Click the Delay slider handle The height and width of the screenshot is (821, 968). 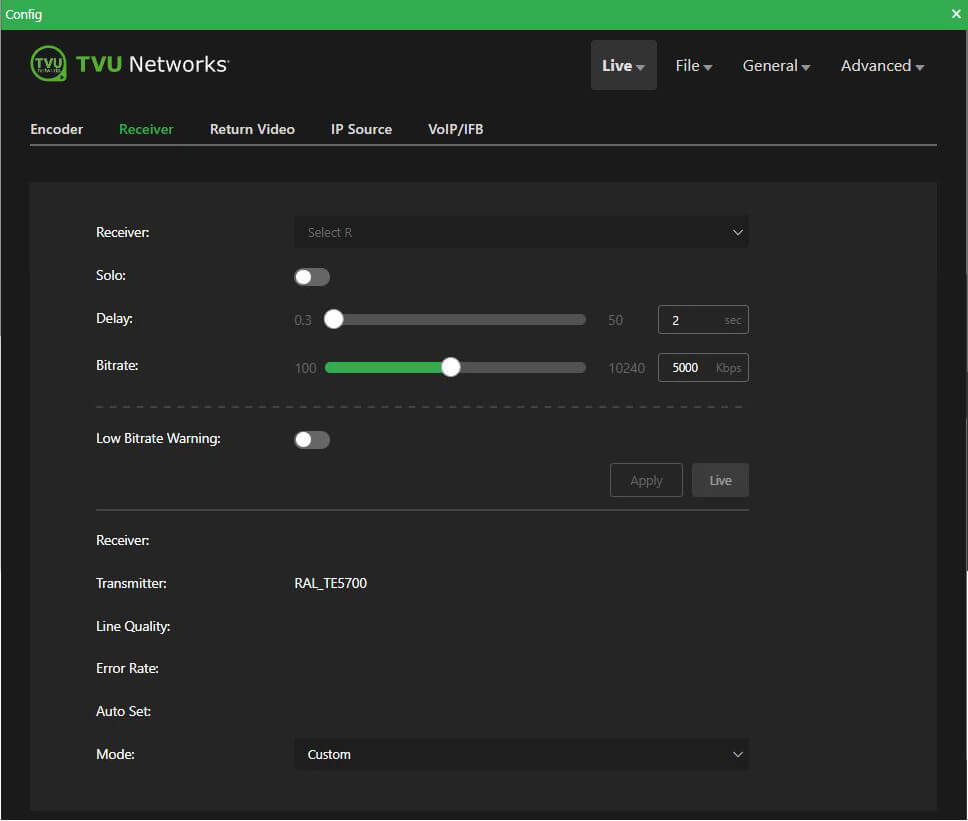[x=333, y=319]
